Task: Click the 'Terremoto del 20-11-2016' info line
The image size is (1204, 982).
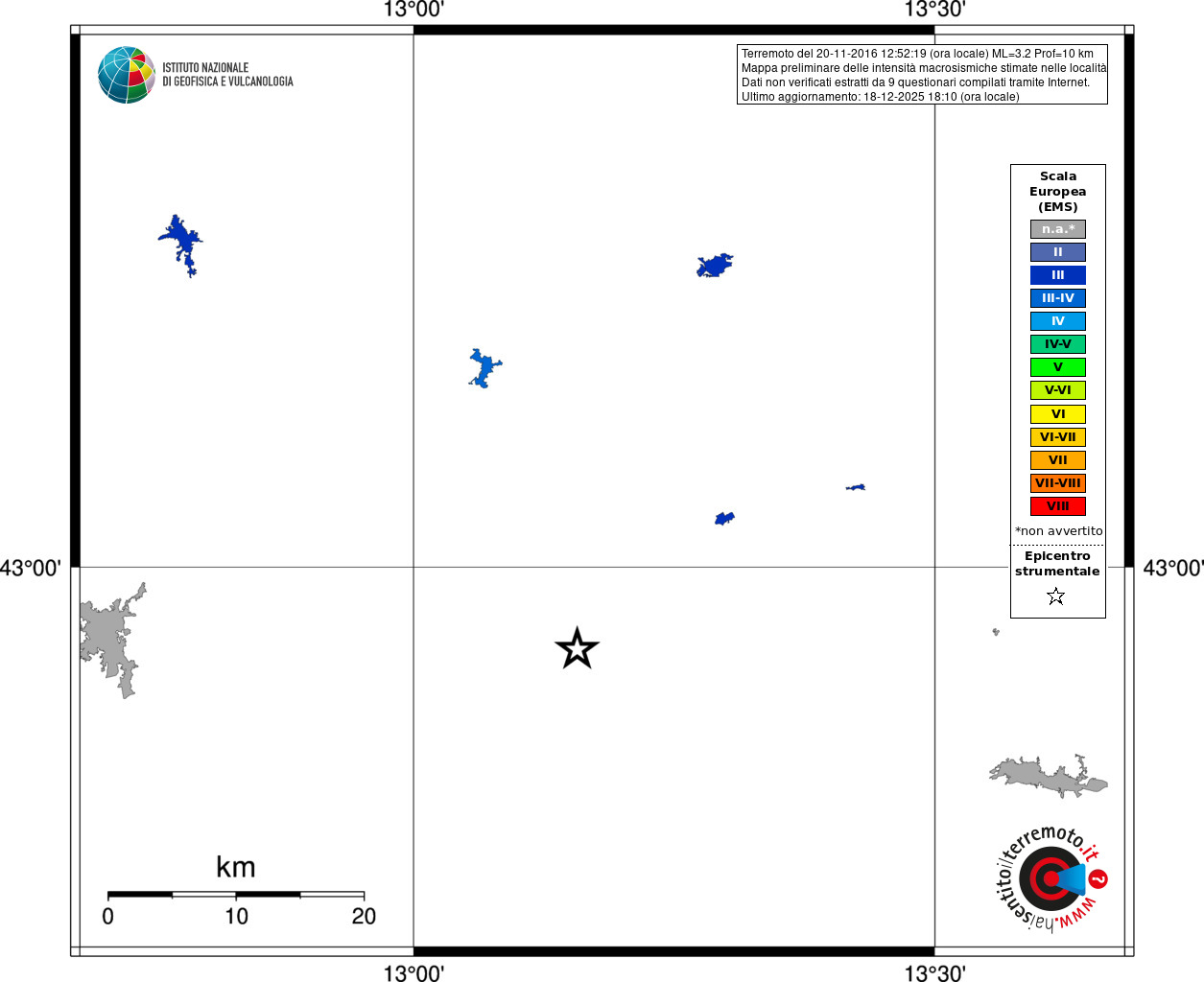Action: [917, 54]
